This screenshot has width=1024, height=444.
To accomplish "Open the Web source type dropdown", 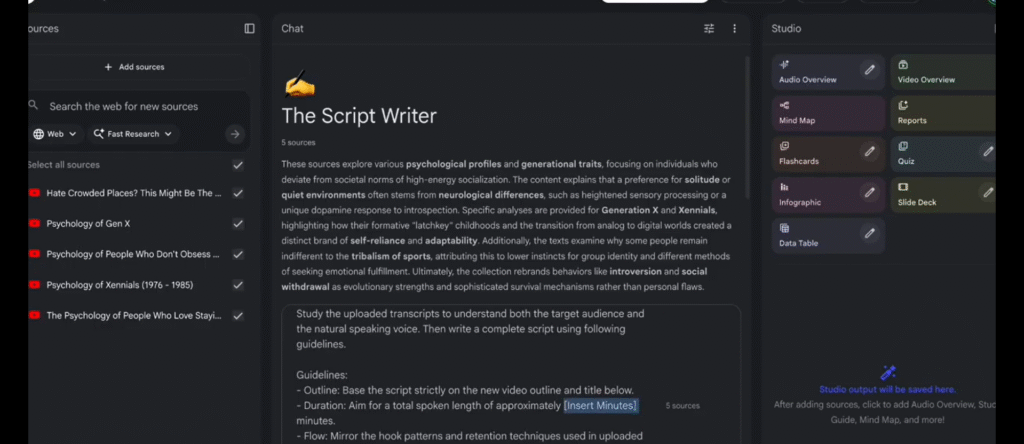I will (55, 133).
